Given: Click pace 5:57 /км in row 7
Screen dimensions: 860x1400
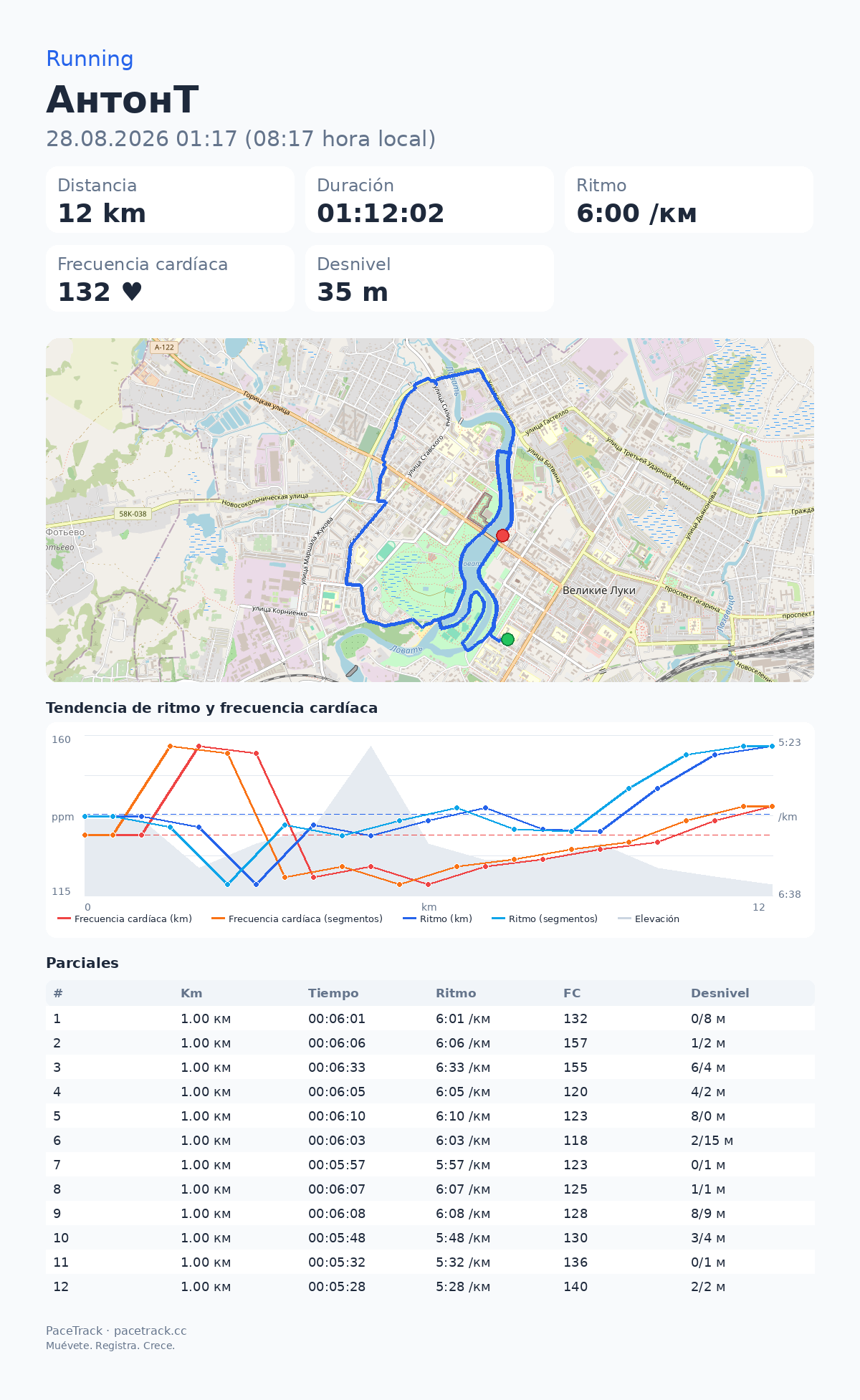Looking at the screenshot, I should click(x=463, y=1165).
